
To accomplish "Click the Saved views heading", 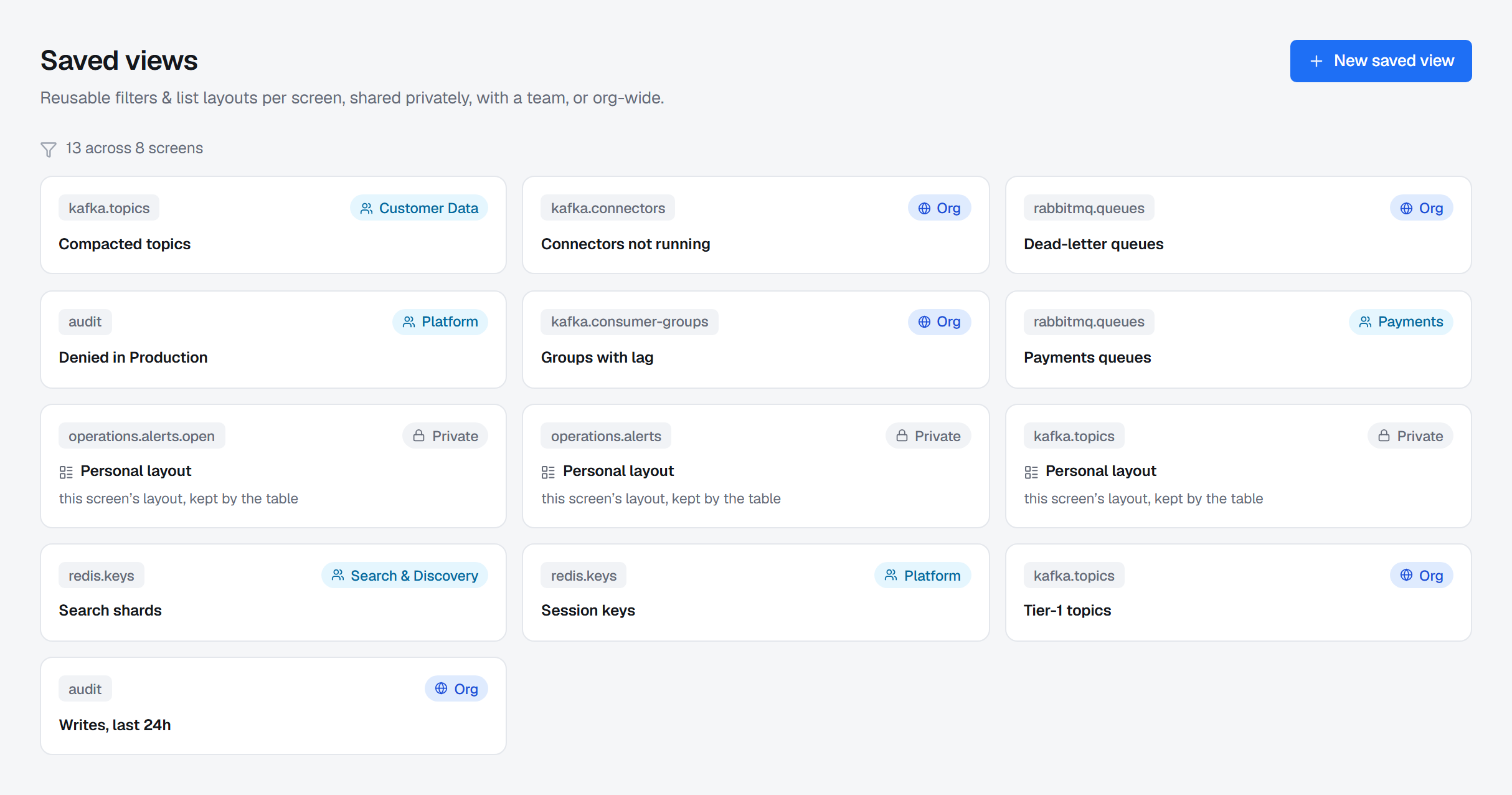I will click(x=119, y=60).
